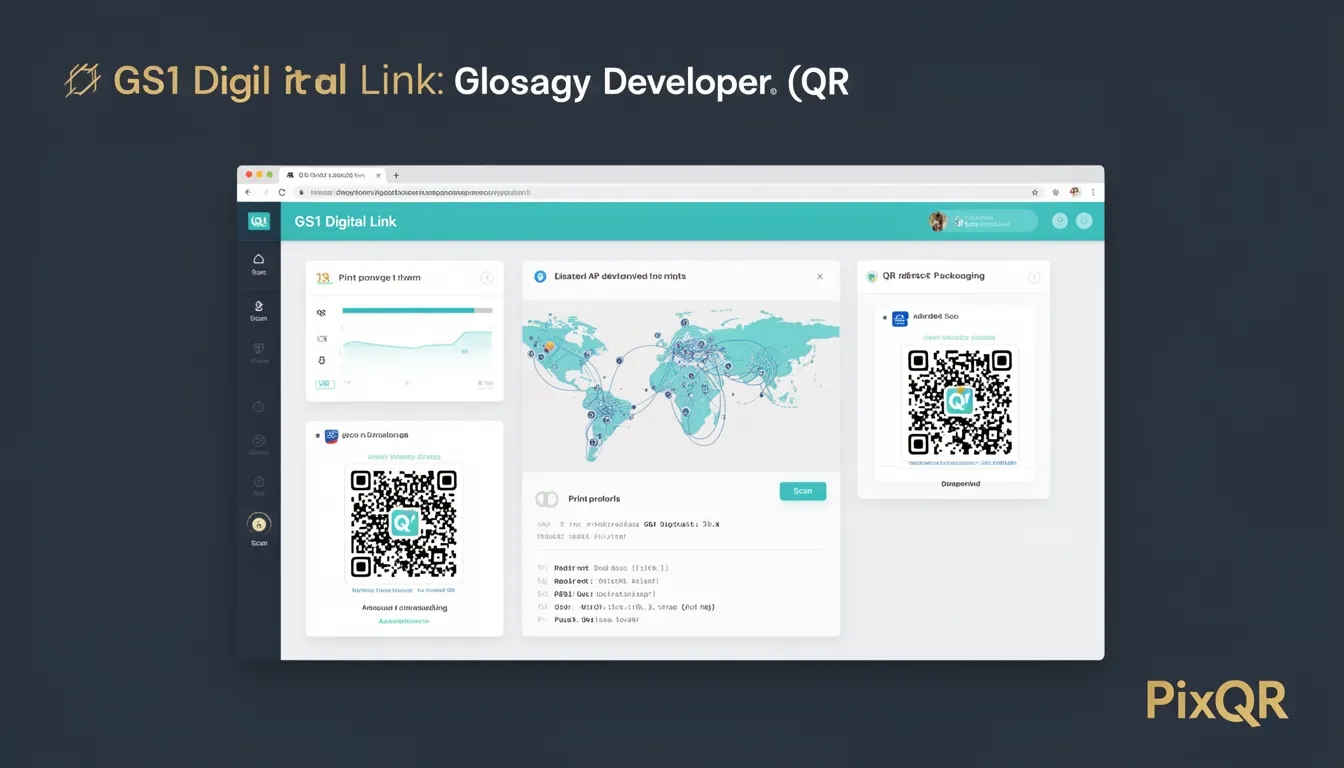Viewport: 1344px width, 768px height.
Task: Click the teal QR logo above the sidebar
Action: pyautogui.click(x=259, y=221)
